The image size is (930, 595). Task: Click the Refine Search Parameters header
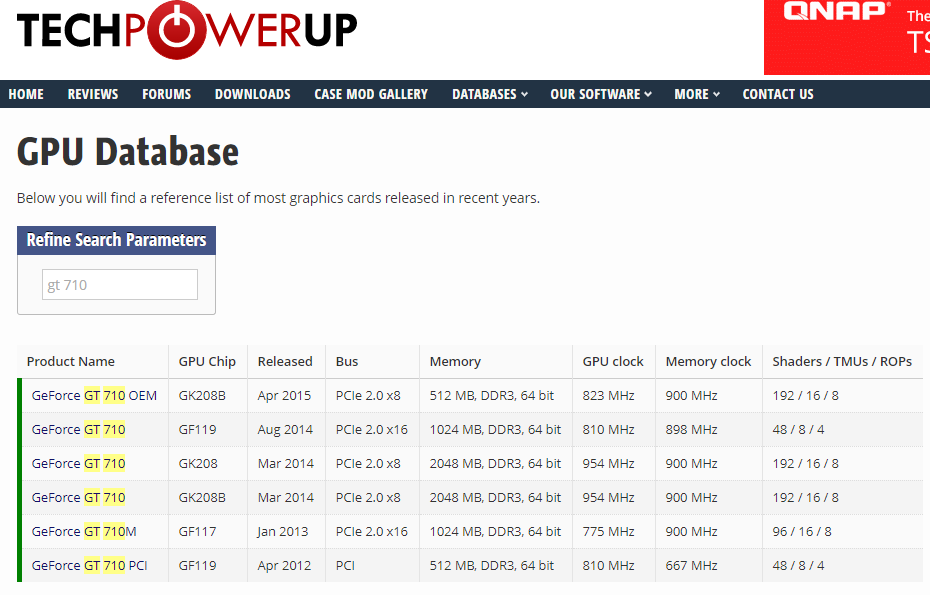pyautogui.click(x=116, y=240)
